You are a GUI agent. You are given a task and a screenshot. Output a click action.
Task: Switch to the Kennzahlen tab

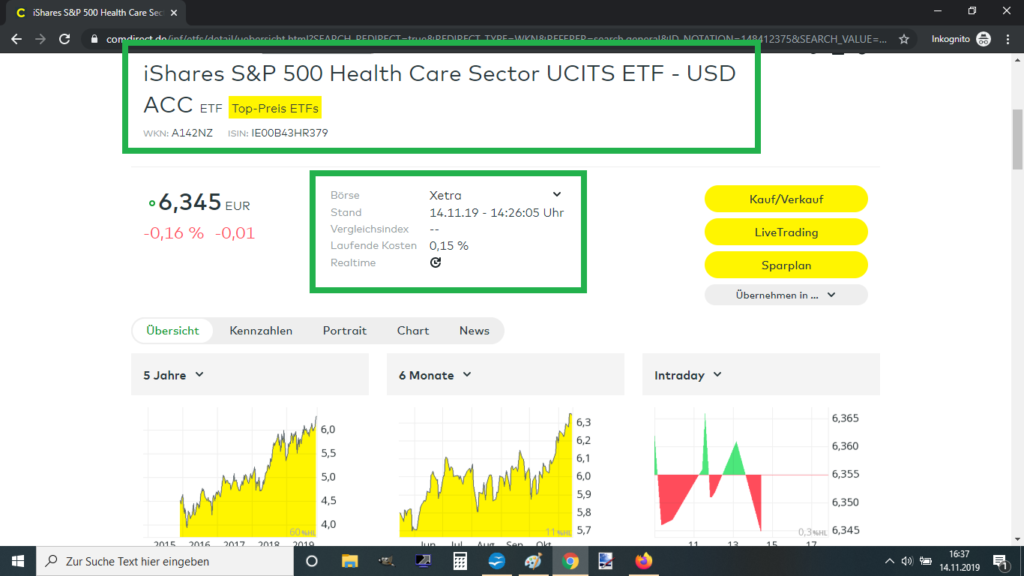tap(261, 330)
